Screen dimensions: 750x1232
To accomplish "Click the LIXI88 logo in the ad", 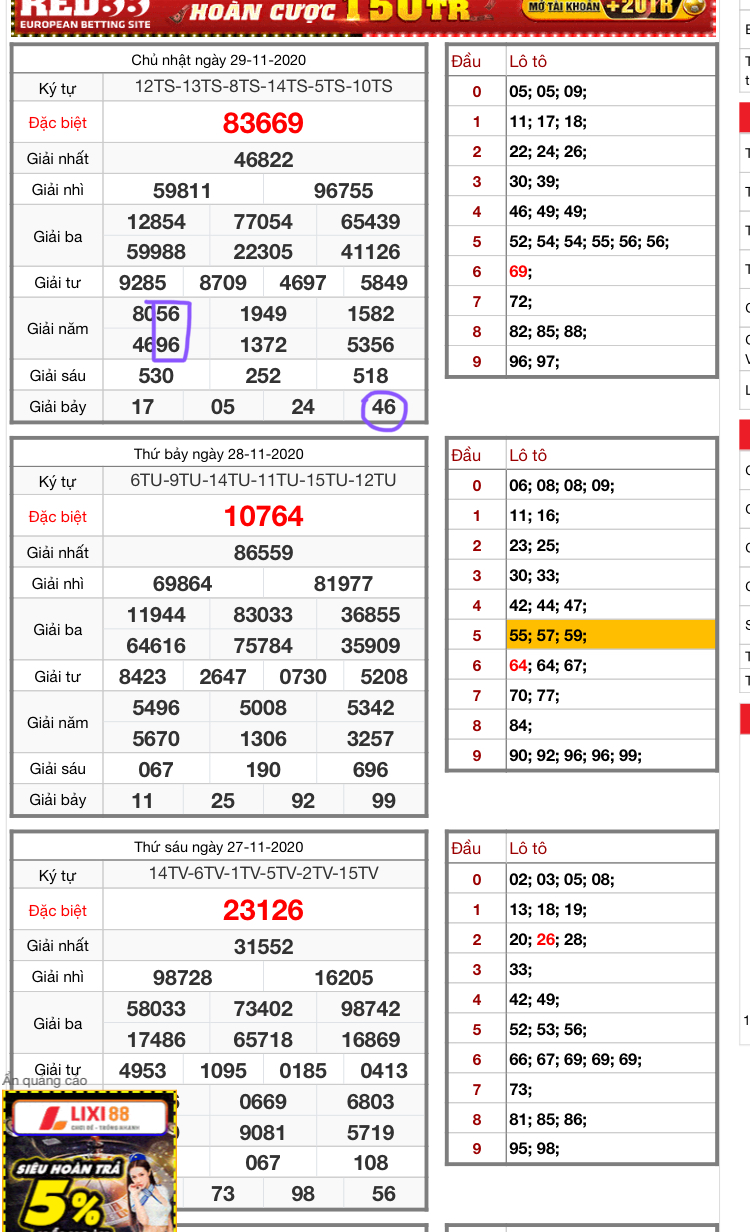I will click(x=89, y=1117).
